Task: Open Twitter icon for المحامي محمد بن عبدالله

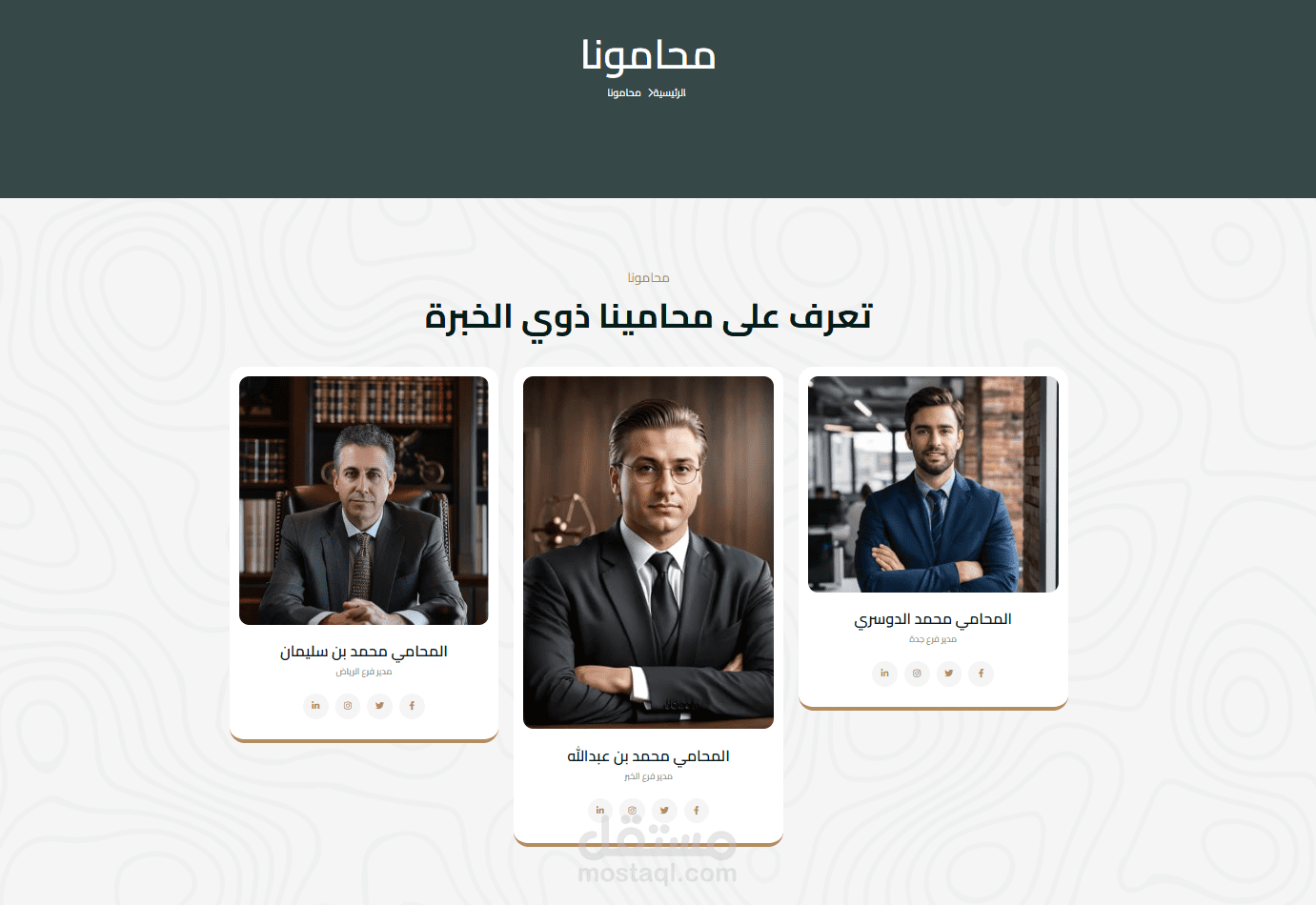Action: click(x=664, y=811)
